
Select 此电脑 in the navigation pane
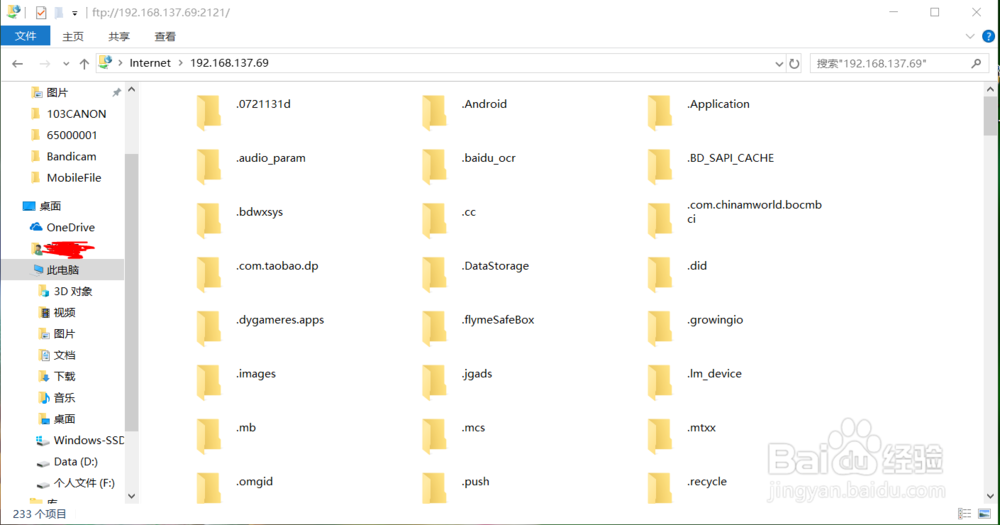point(62,270)
